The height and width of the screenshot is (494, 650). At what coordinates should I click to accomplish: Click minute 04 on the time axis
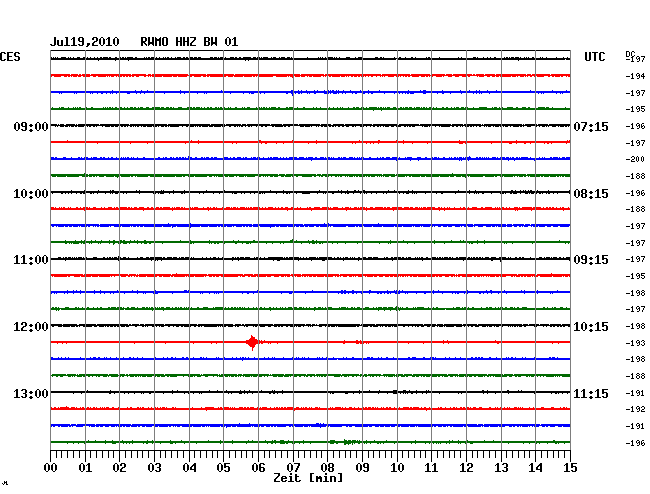189,468
